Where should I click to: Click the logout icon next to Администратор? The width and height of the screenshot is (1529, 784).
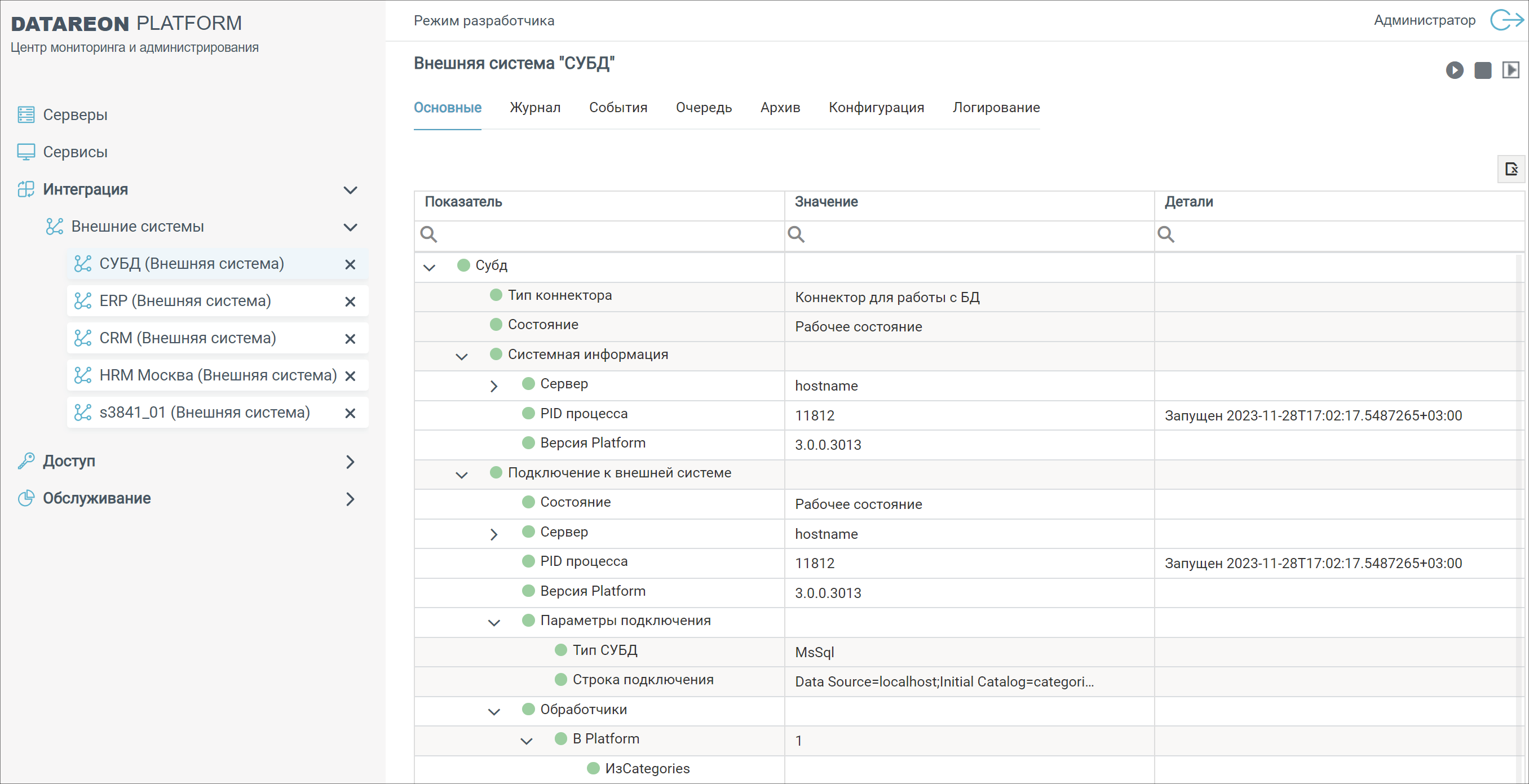[1506, 20]
